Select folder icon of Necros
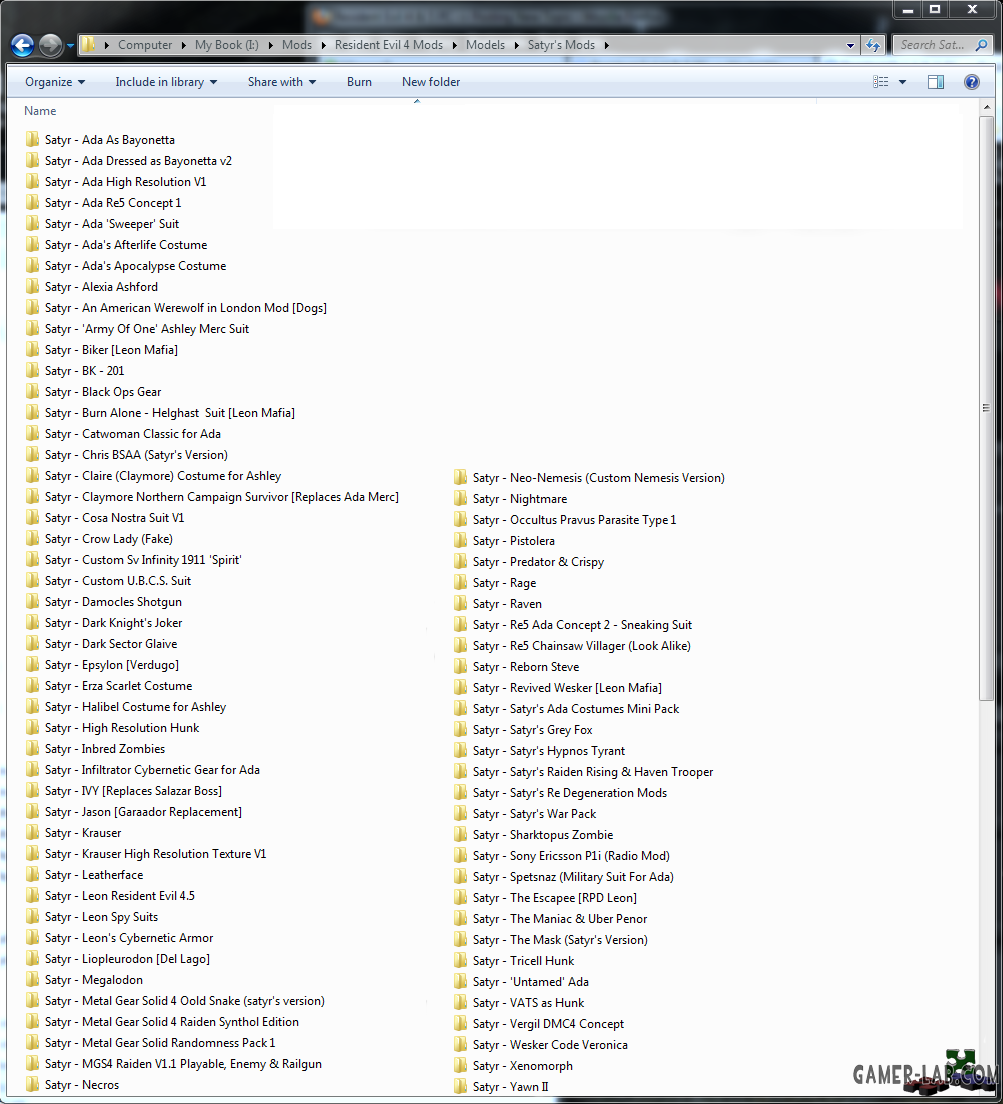Viewport: 1003px width, 1104px height. click(x=32, y=1084)
